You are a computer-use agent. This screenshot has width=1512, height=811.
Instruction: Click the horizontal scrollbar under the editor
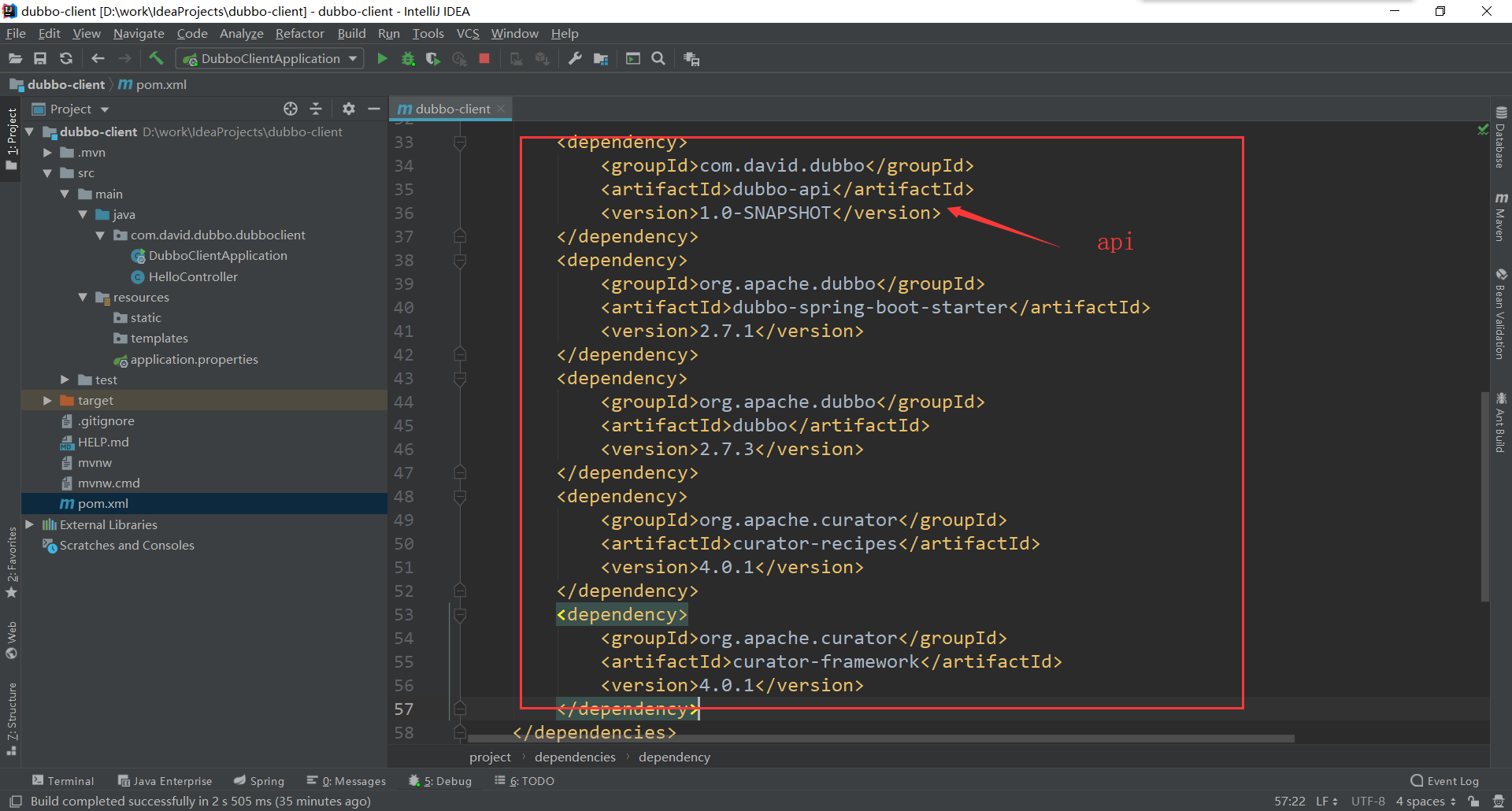866,738
